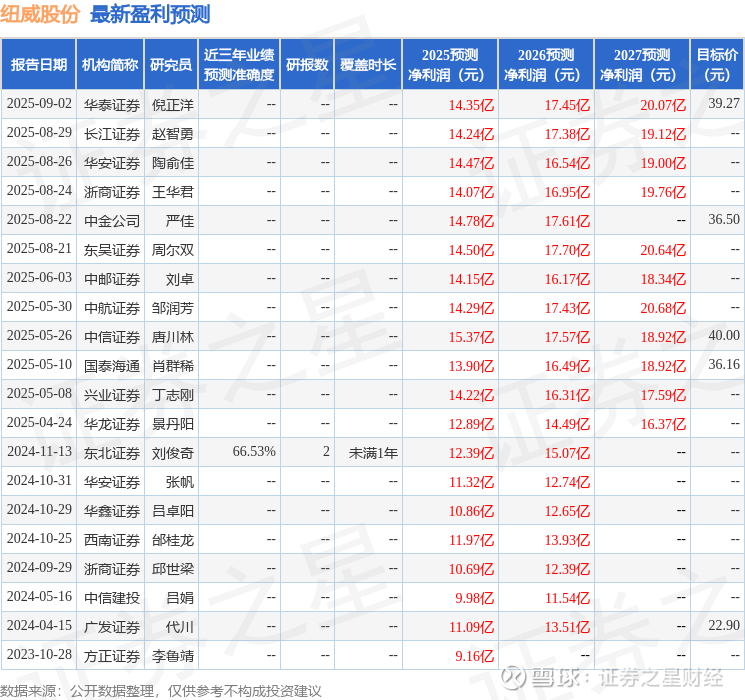This screenshot has height=700, width=745.
Task: Click the 15.37亿 profit value
Action: tap(471, 337)
